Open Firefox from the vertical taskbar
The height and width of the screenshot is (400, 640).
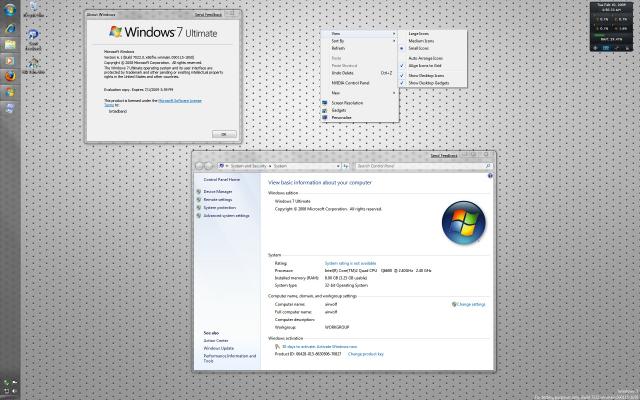pyautogui.click(x=10, y=76)
